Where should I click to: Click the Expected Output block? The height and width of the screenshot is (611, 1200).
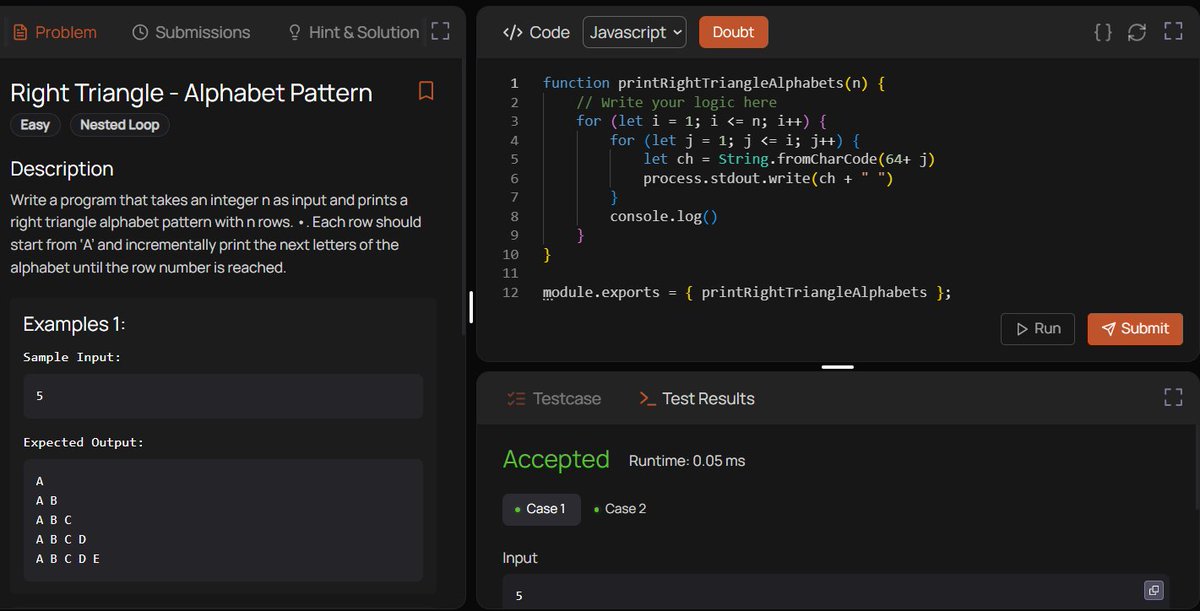223,520
